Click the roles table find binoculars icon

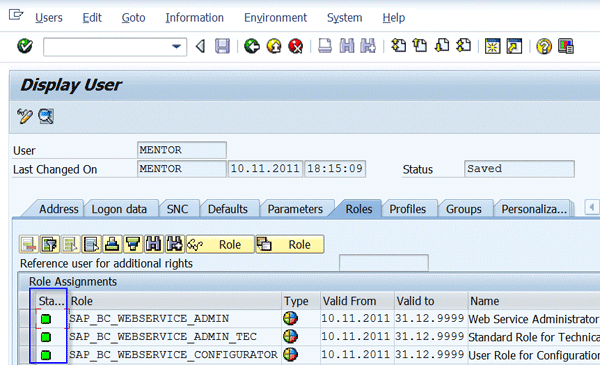click(154, 244)
